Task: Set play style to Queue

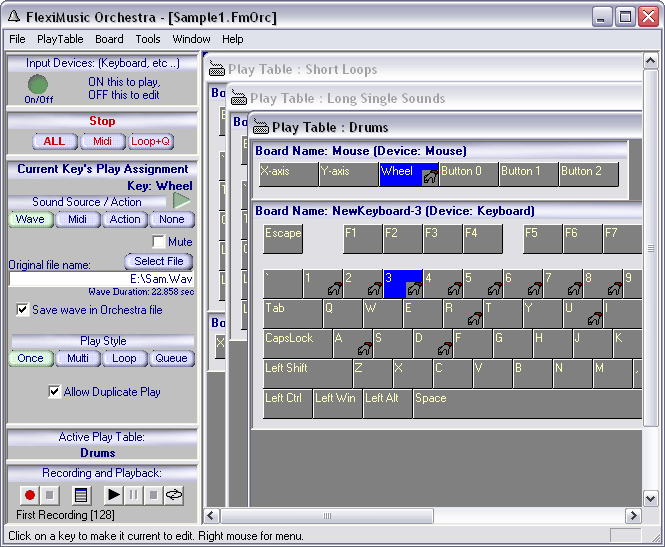Action: click(171, 358)
